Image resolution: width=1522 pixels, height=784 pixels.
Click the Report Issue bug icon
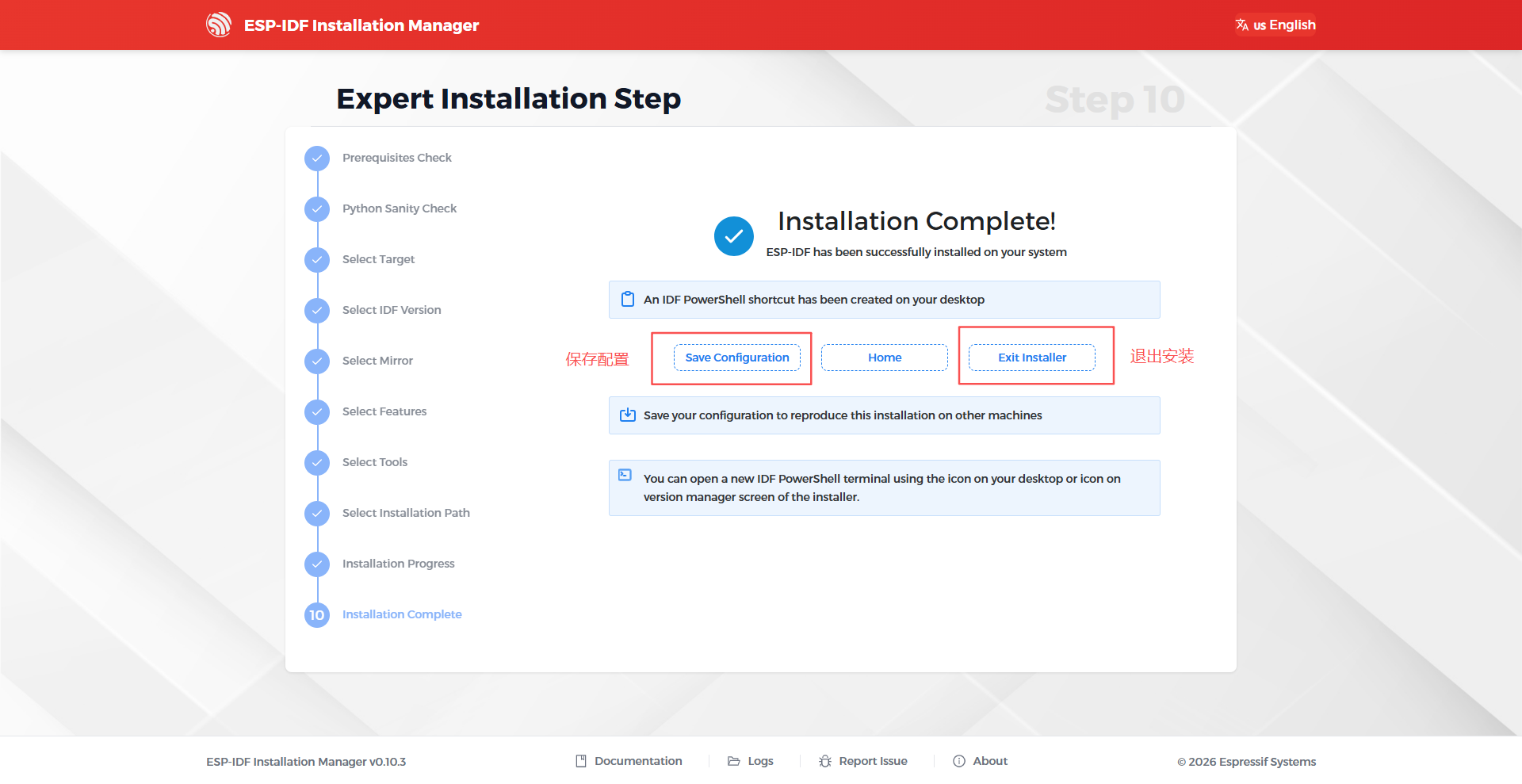click(x=825, y=761)
